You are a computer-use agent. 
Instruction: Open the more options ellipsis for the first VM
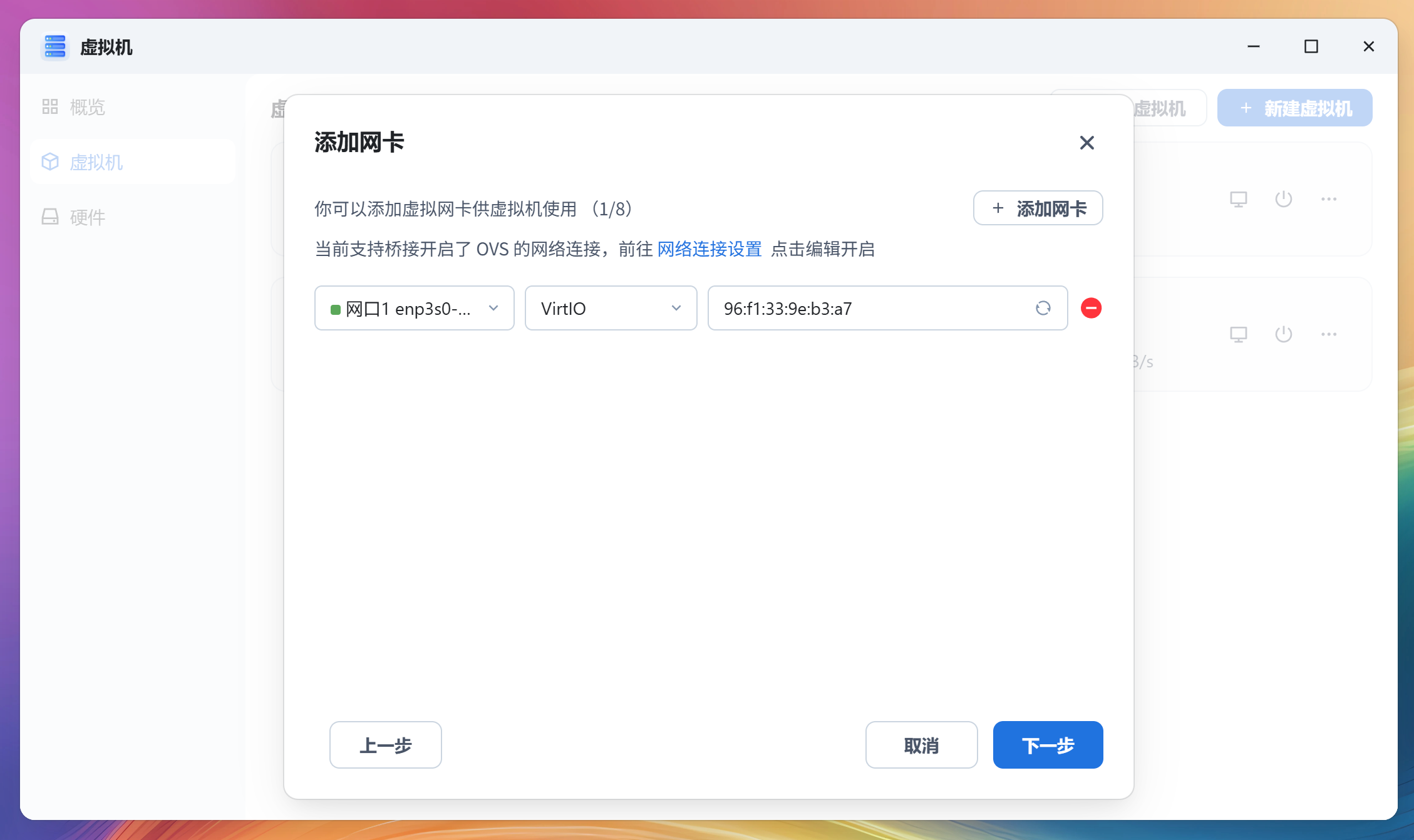[x=1329, y=199]
